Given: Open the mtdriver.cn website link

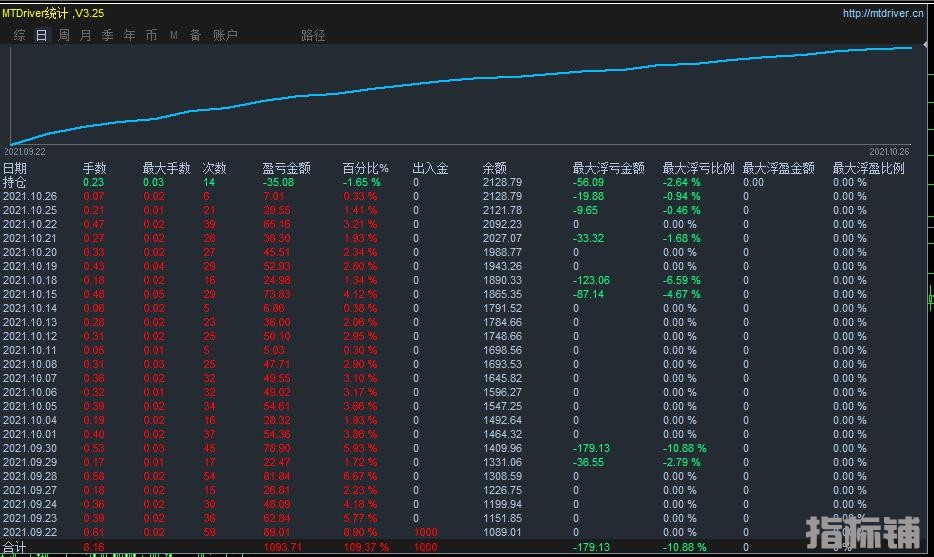Looking at the screenshot, I should tap(883, 14).
